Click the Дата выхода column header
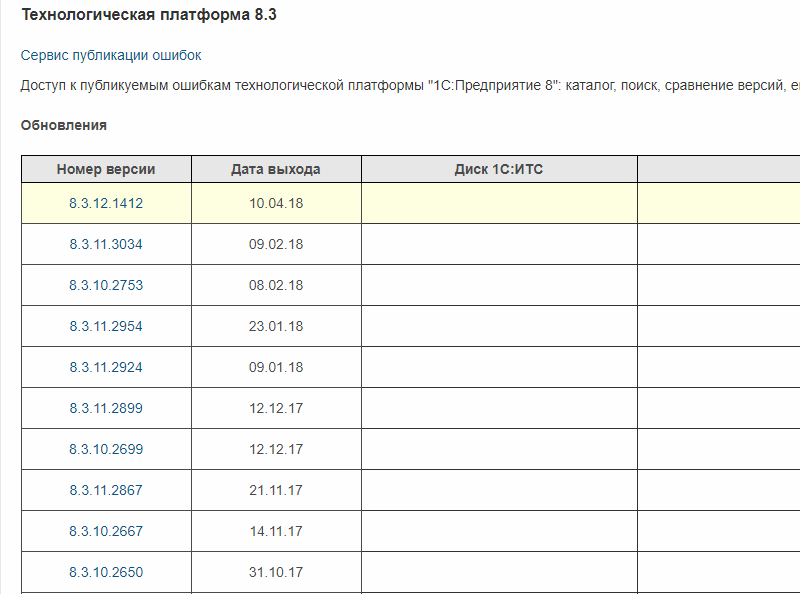This screenshot has width=800, height=594. pyautogui.click(x=276, y=169)
